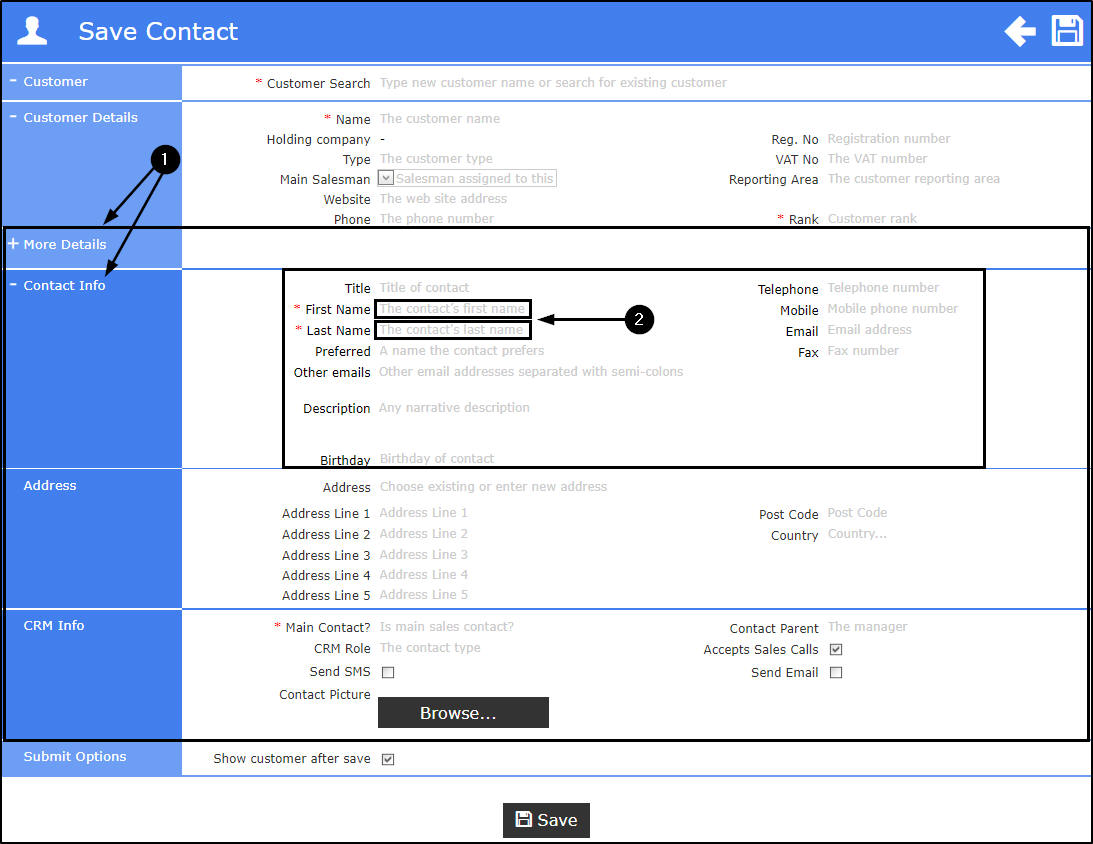
Task: Enable the Send Email checkbox
Action: point(836,673)
